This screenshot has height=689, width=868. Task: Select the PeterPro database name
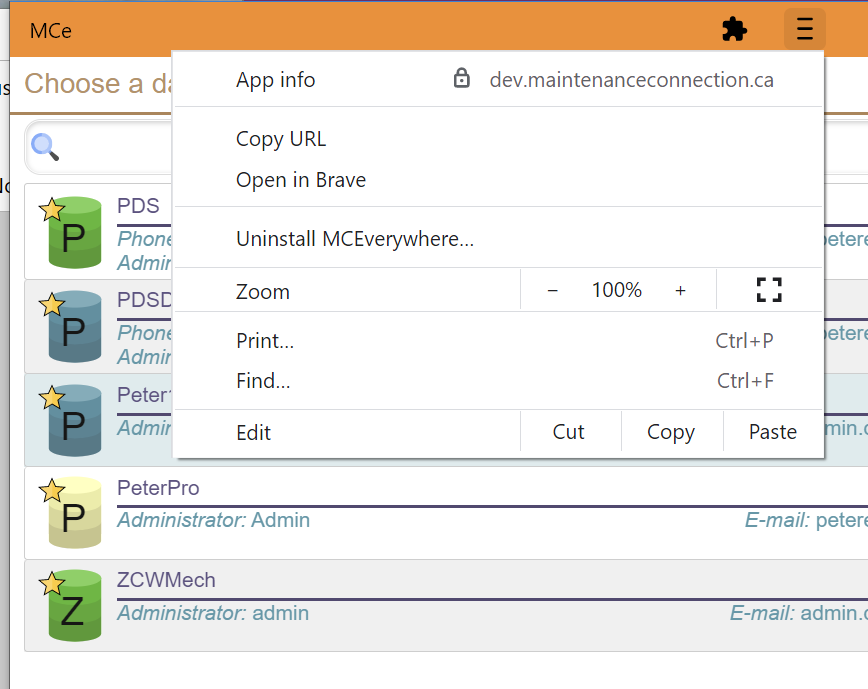point(158,488)
